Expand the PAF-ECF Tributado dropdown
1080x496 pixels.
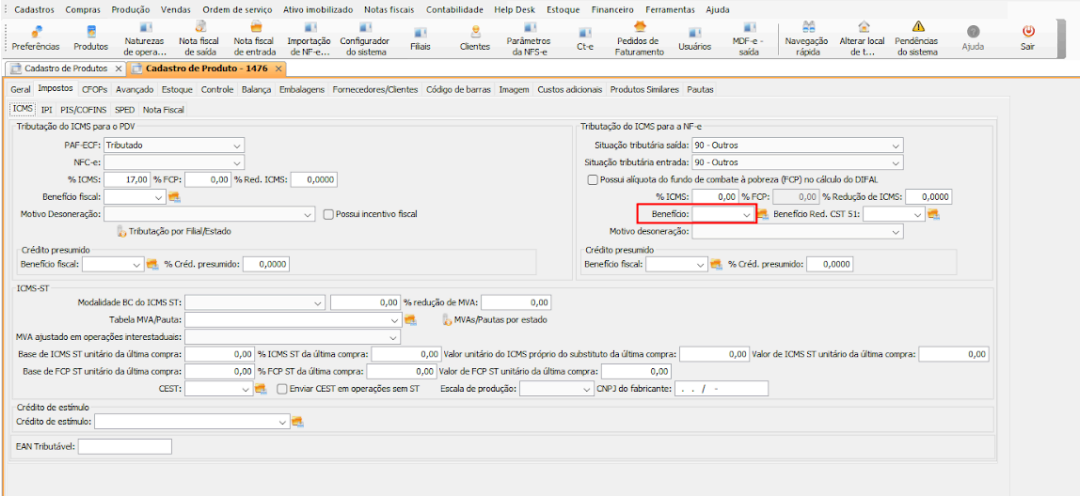click(x=237, y=145)
